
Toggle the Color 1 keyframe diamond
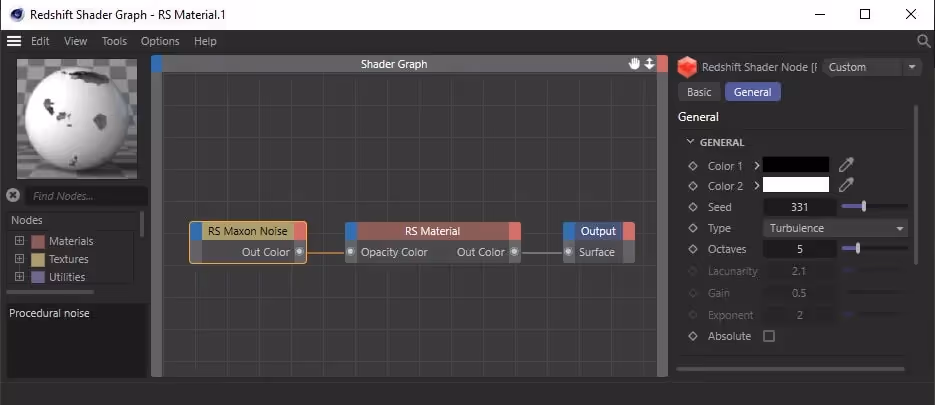click(x=693, y=166)
